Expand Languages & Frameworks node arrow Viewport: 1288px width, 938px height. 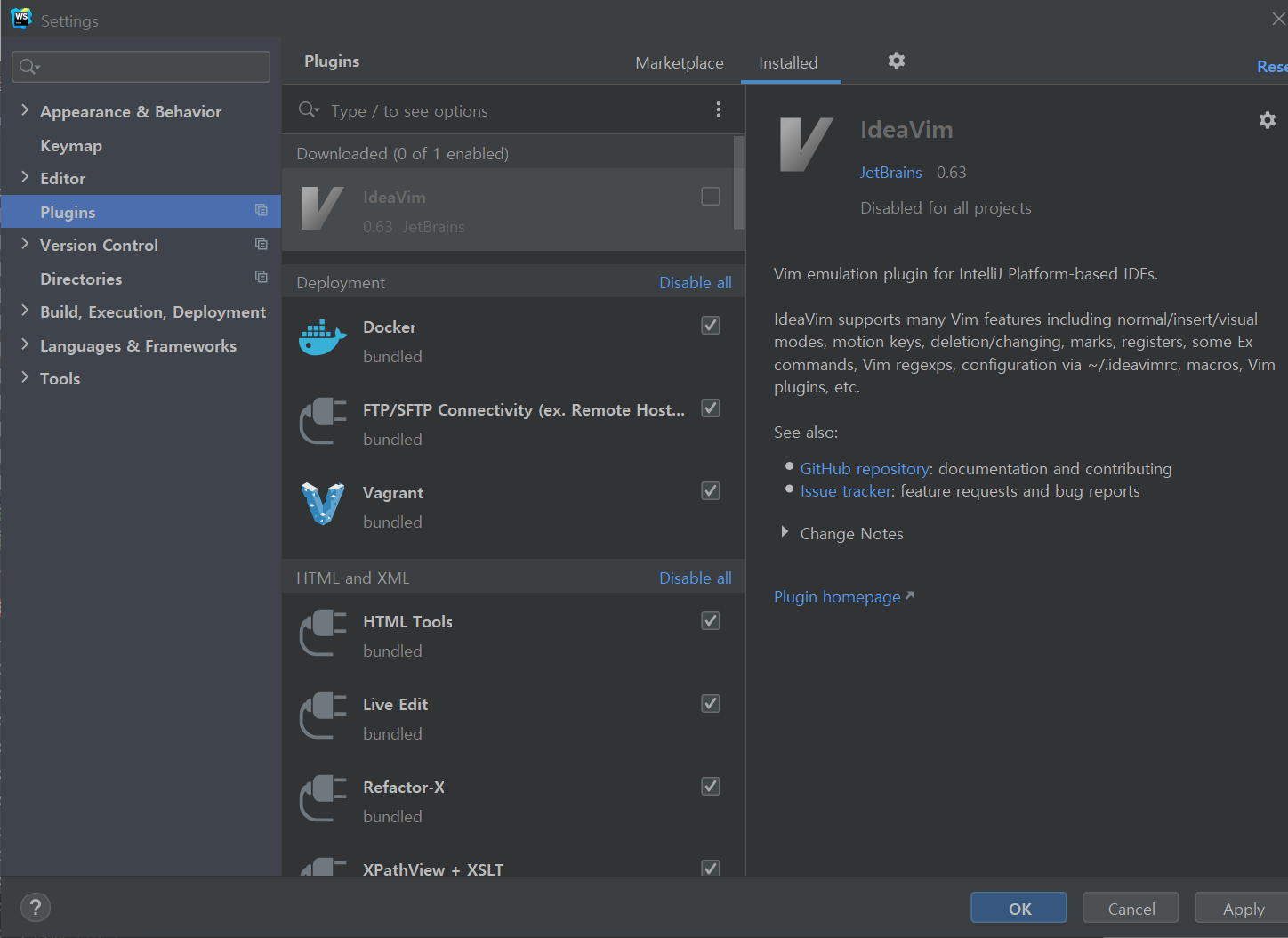tap(25, 344)
